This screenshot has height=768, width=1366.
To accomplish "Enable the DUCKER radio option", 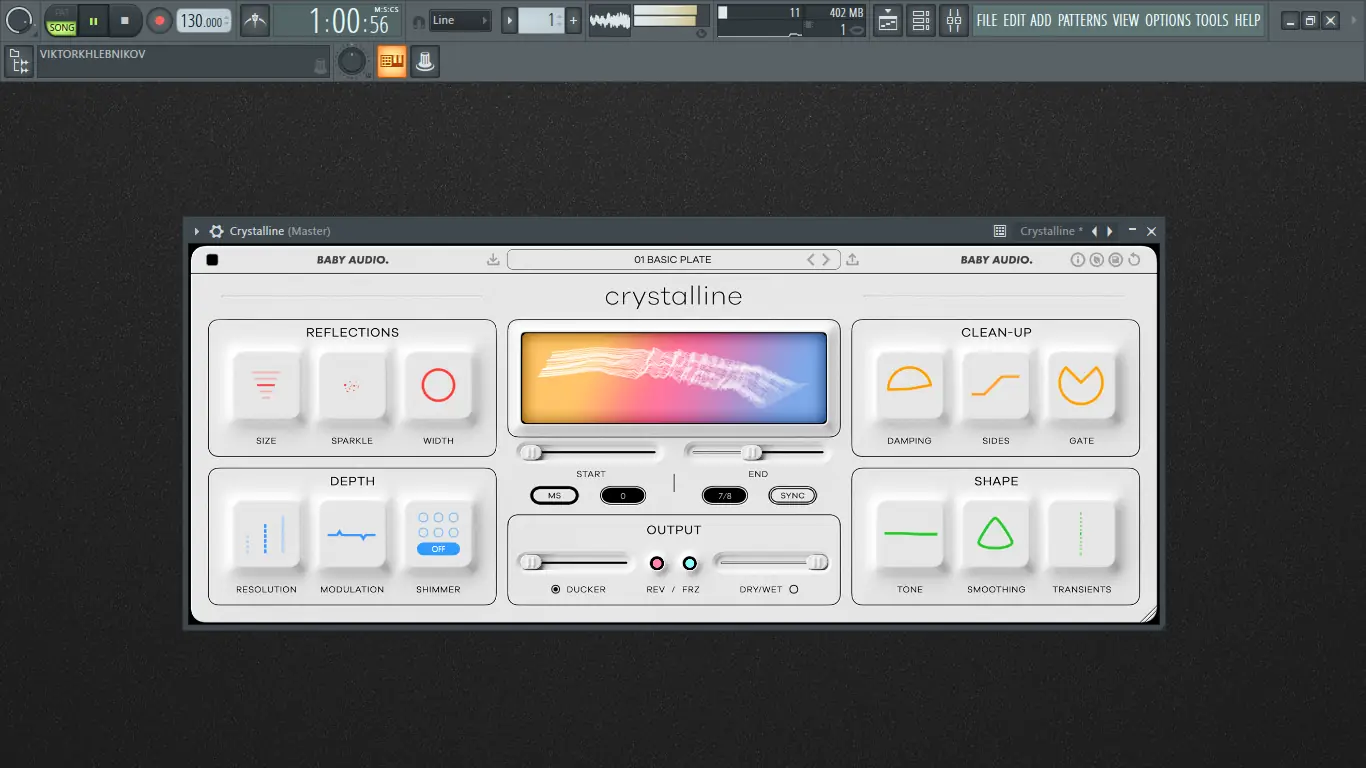I will tap(556, 590).
